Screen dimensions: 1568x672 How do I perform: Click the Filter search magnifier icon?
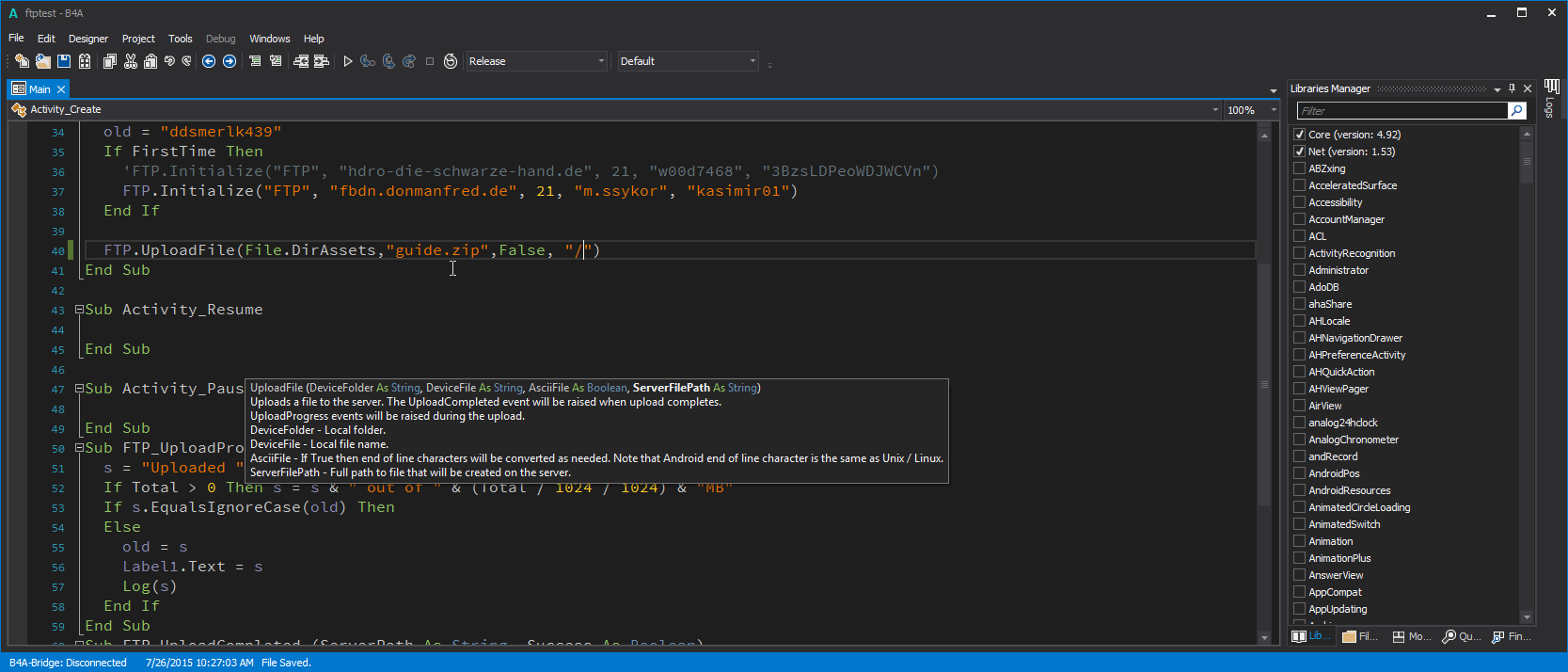(x=1516, y=111)
